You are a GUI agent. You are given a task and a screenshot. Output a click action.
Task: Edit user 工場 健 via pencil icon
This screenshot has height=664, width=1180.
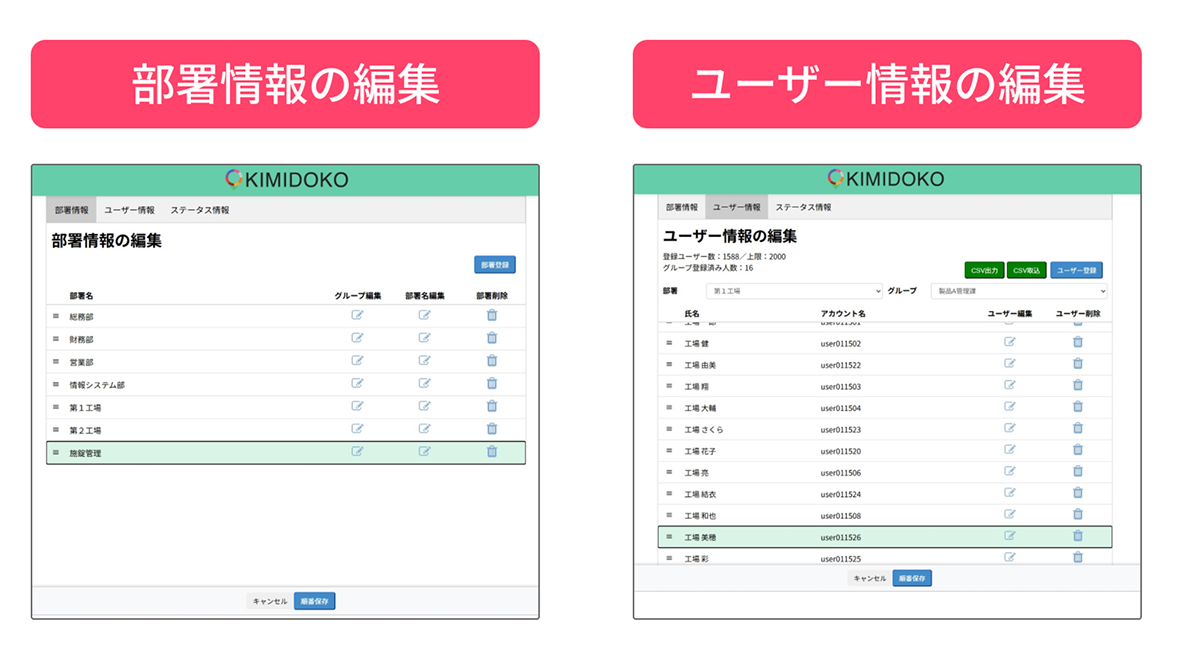click(1009, 342)
